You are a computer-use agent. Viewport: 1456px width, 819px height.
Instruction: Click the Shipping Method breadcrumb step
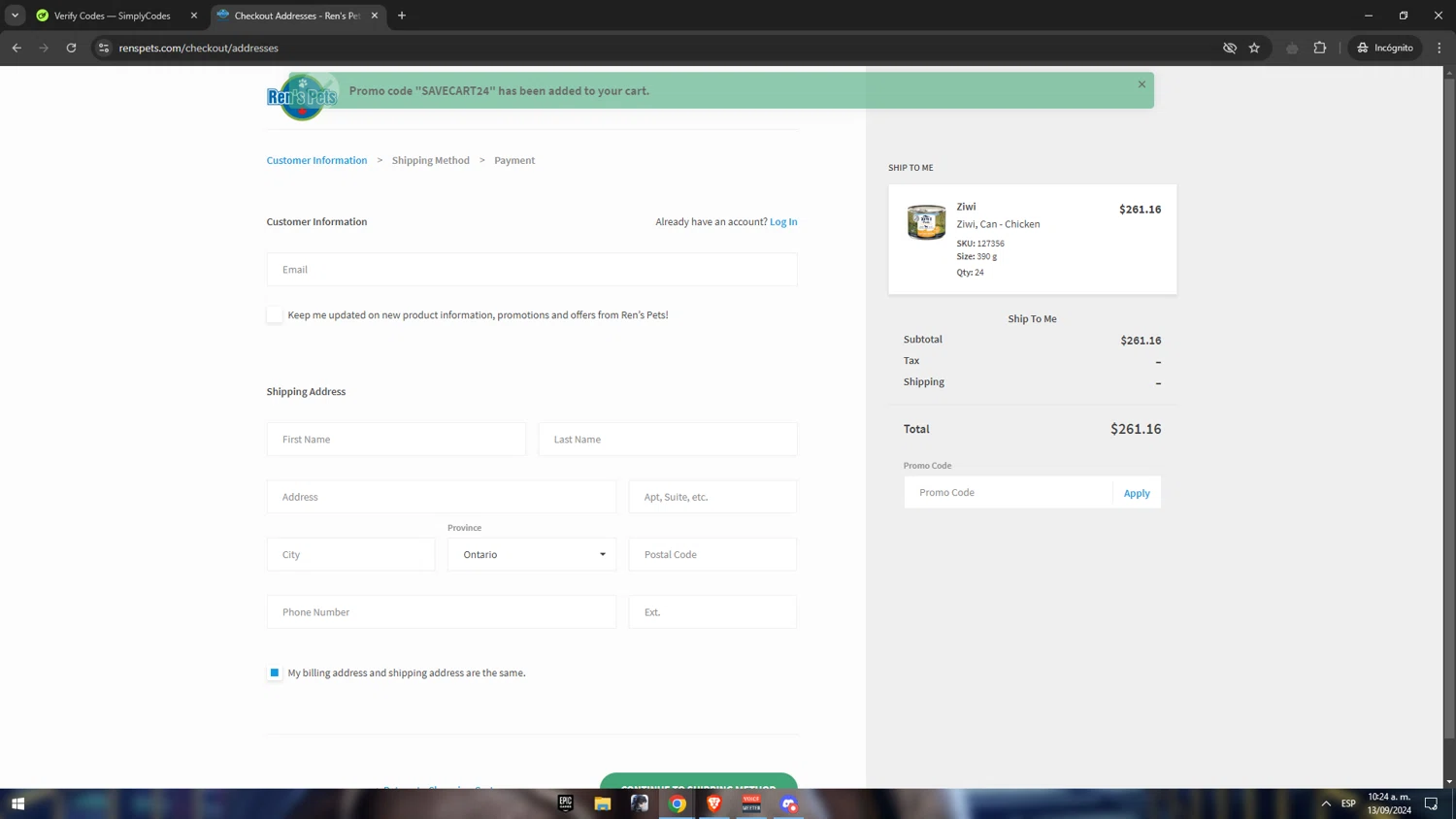(430, 160)
